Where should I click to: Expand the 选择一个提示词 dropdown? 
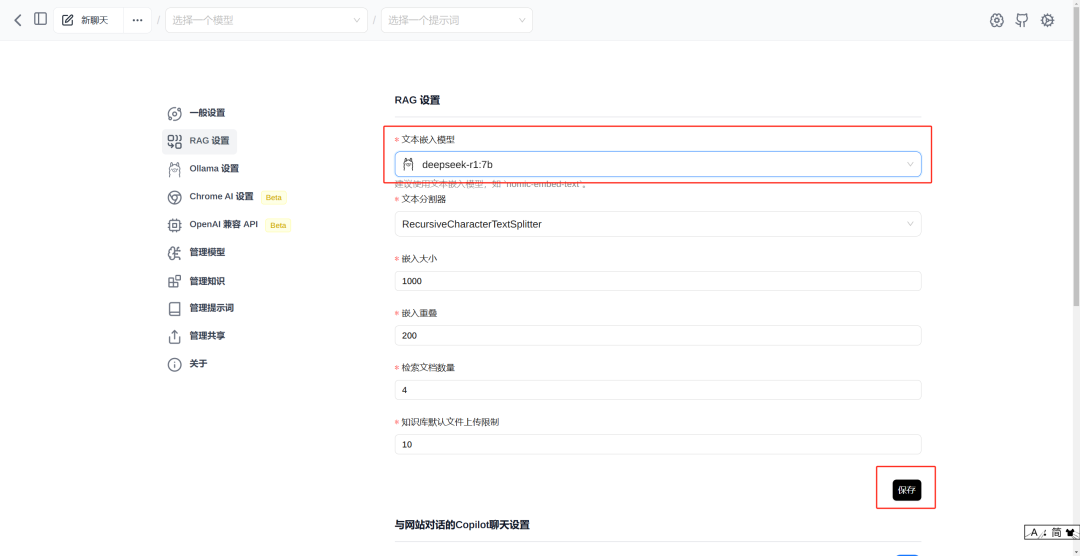pyautogui.click(x=457, y=20)
